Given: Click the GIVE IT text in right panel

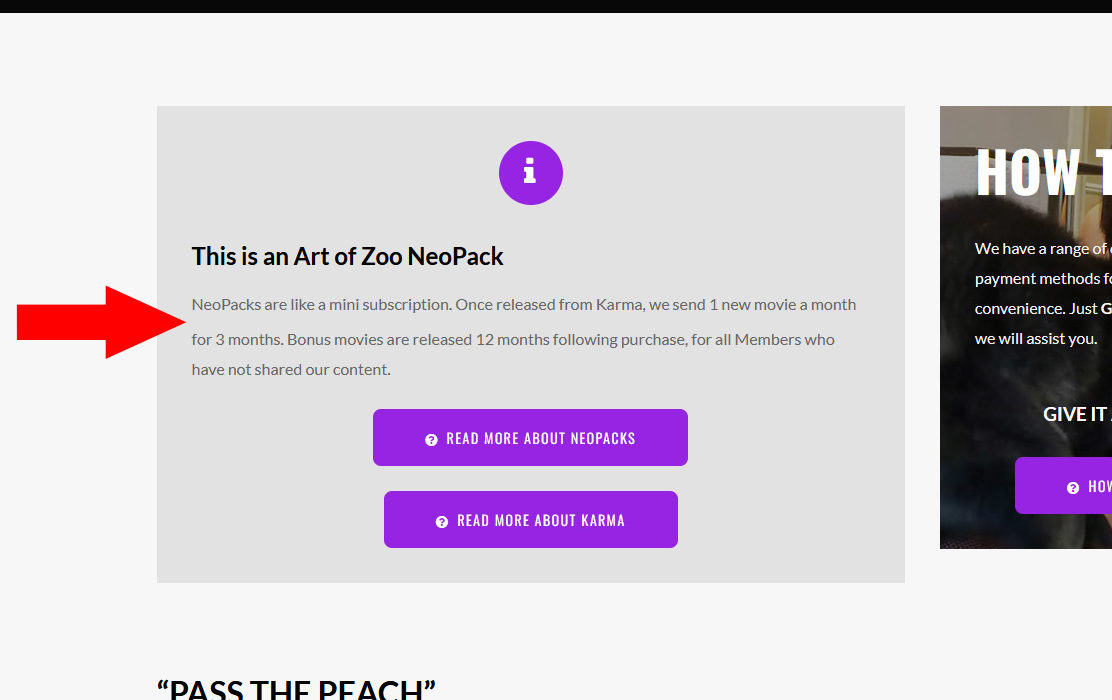Looking at the screenshot, I should [1076, 414].
